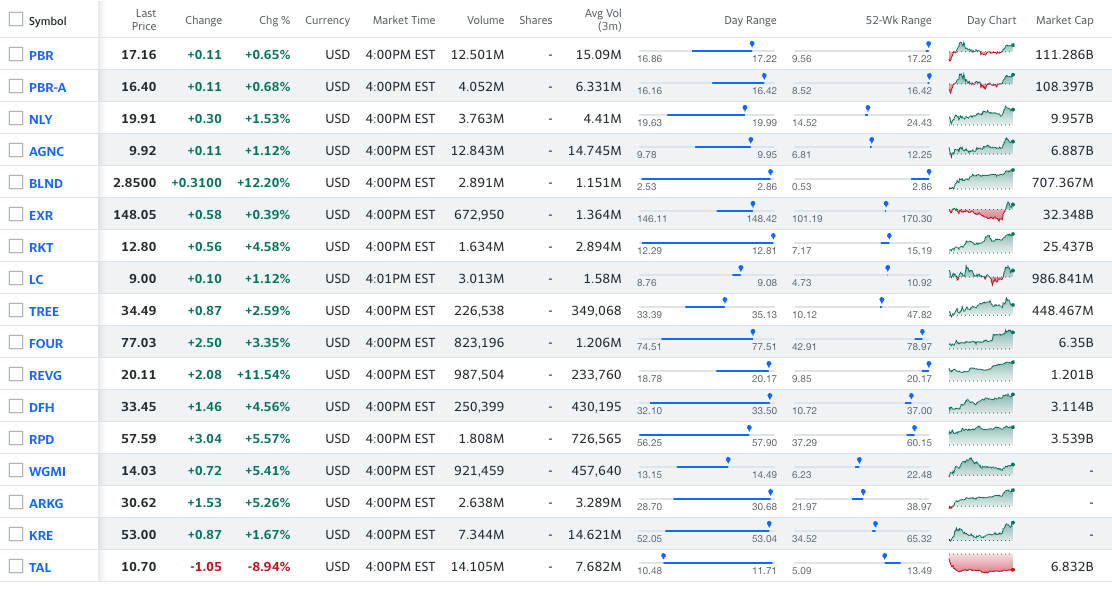The height and width of the screenshot is (598, 1112).
Task: Select the LC row checkbox
Action: (16, 278)
